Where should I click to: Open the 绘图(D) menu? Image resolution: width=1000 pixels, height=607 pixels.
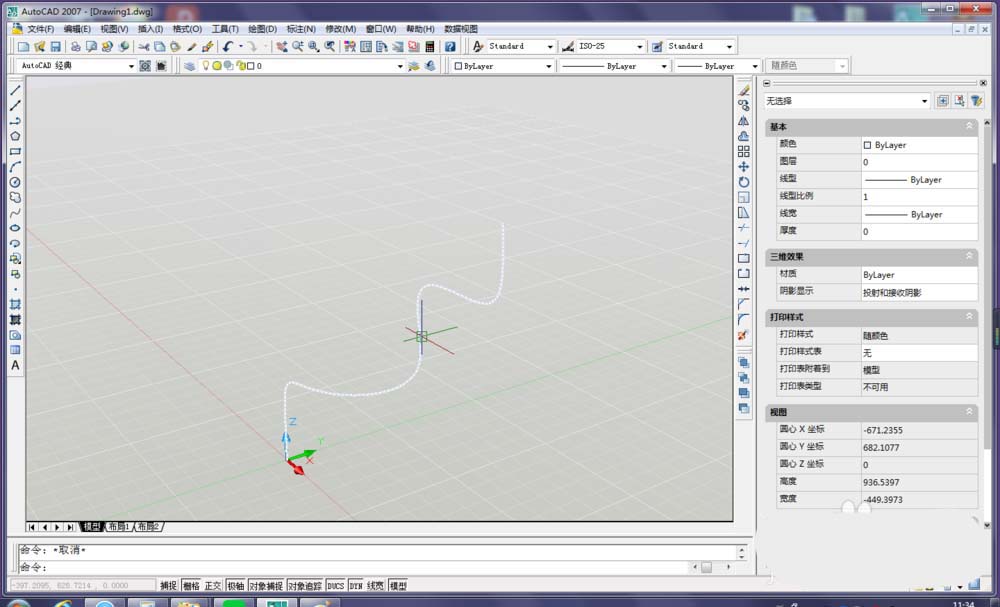(x=261, y=29)
